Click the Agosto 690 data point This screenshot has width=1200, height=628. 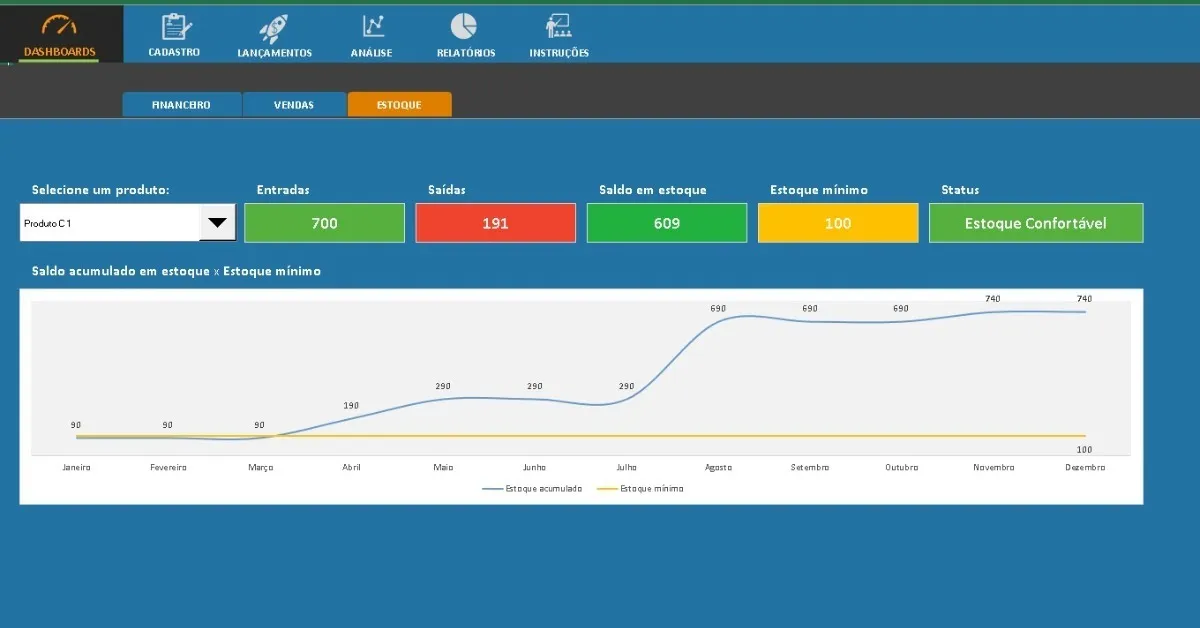(718, 318)
